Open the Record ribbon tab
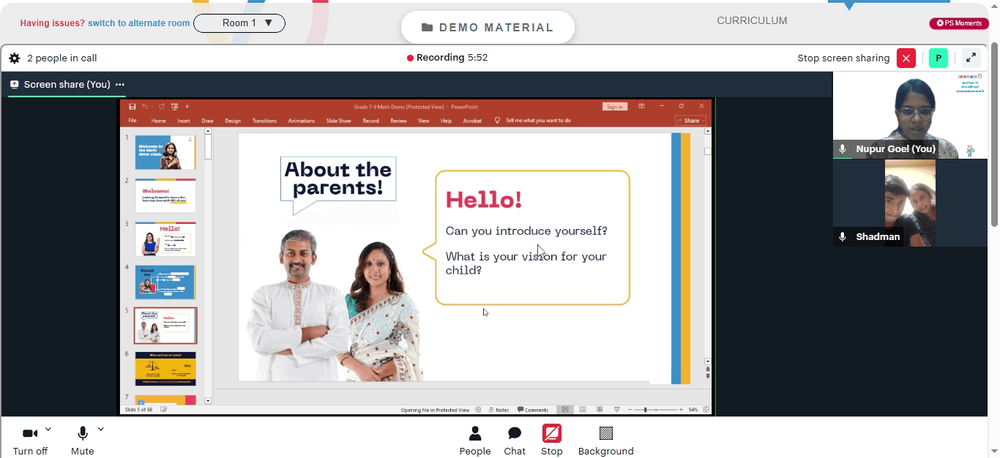The image size is (1000, 458). pyautogui.click(x=371, y=121)
